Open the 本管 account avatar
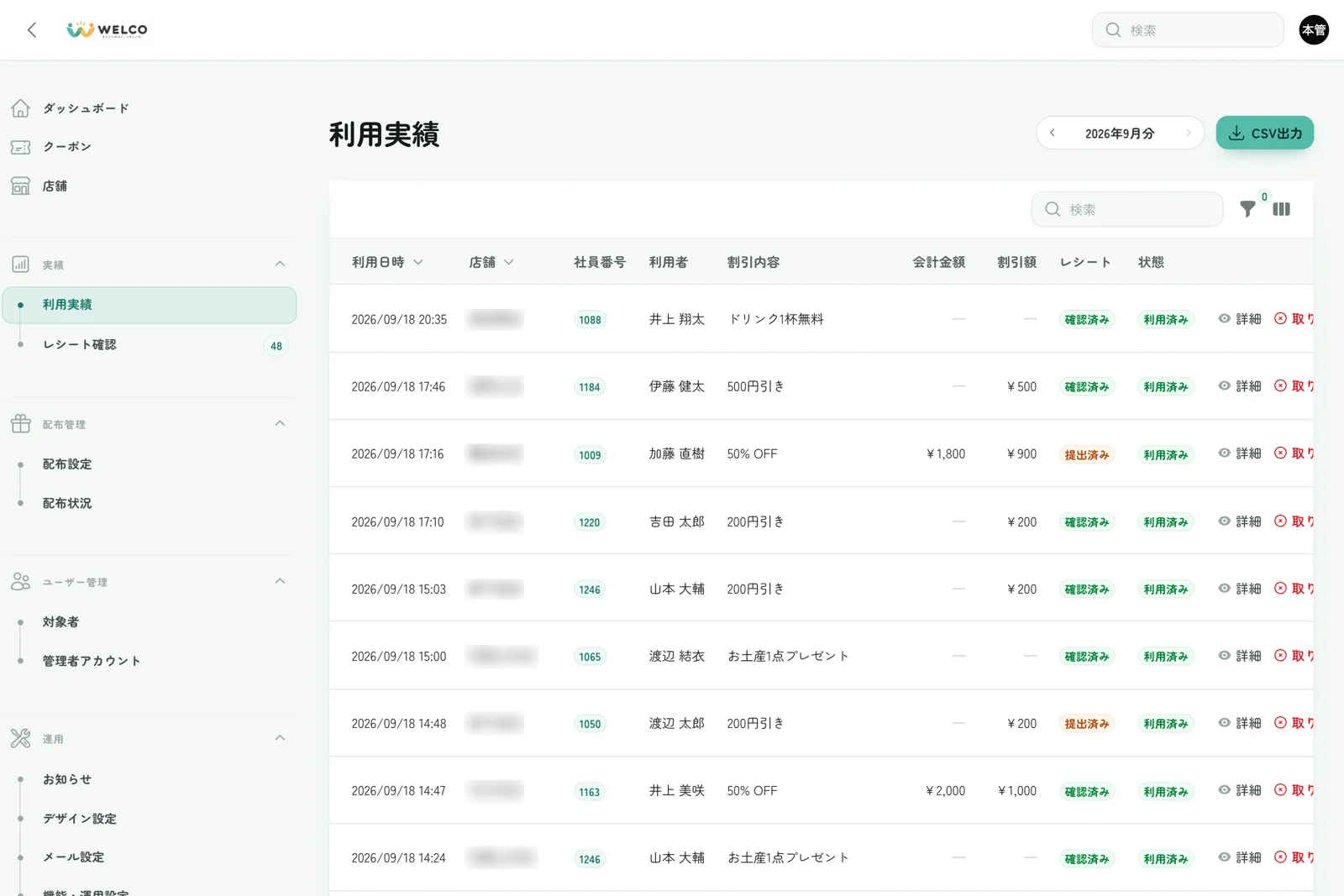This screenshot has height=896, width=1344. point(1314,30)
